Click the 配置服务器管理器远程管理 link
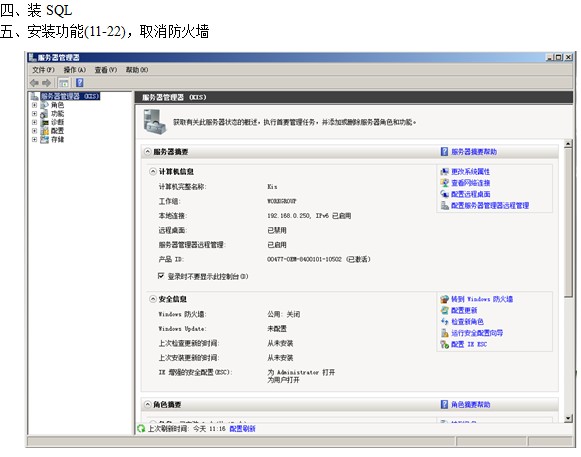581x457 pixels. click(490, 205)
